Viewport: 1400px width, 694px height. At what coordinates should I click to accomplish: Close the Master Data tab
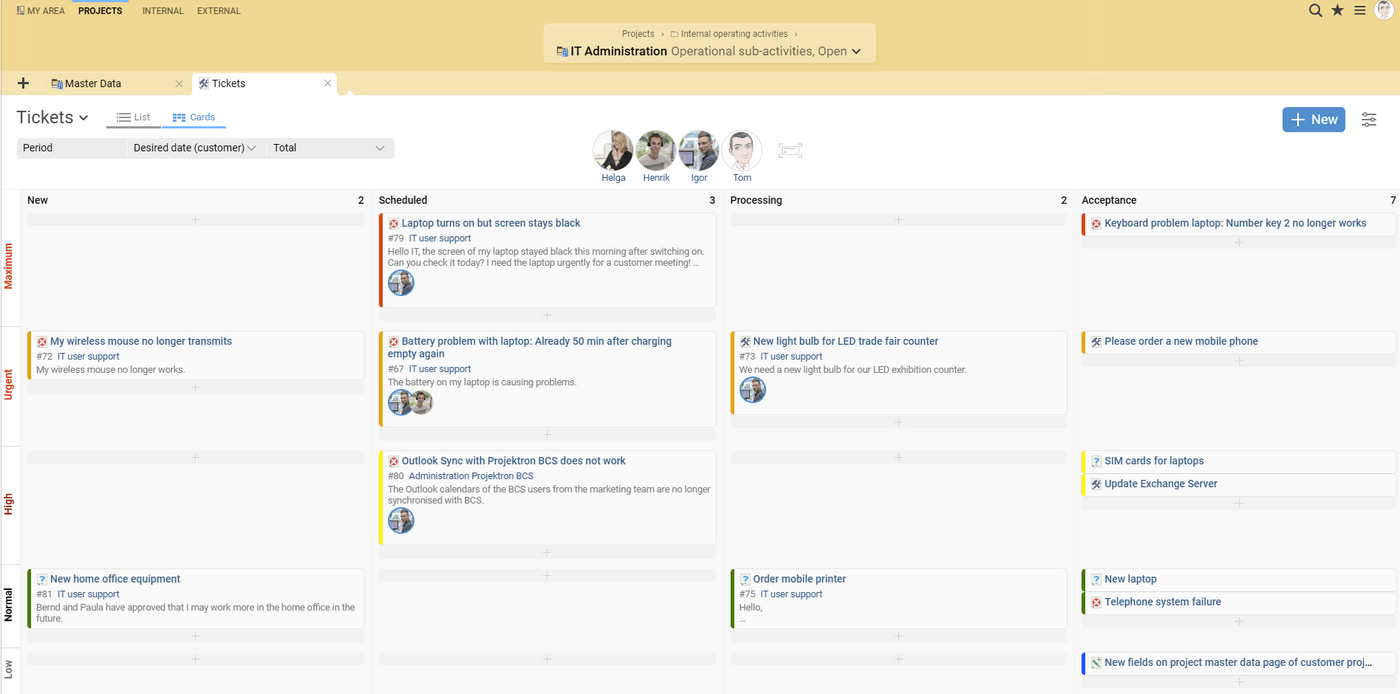pyautogui.click(x=179, y=84)
